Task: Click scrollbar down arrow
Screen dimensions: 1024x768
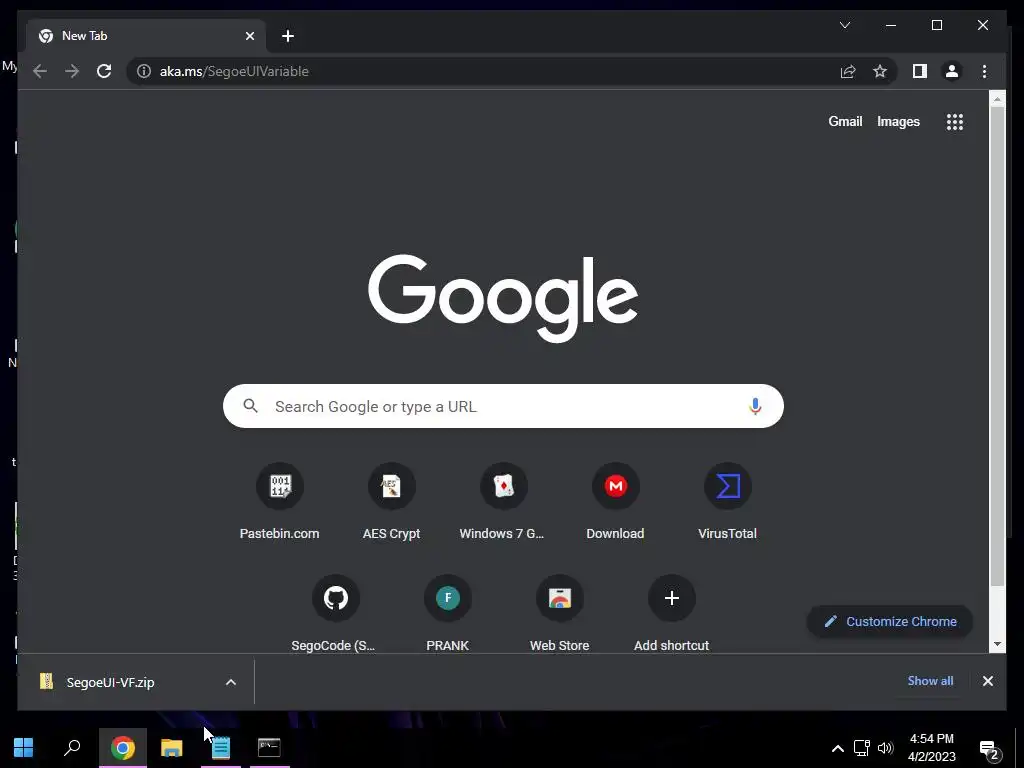Action: click(x=997, y=644)
